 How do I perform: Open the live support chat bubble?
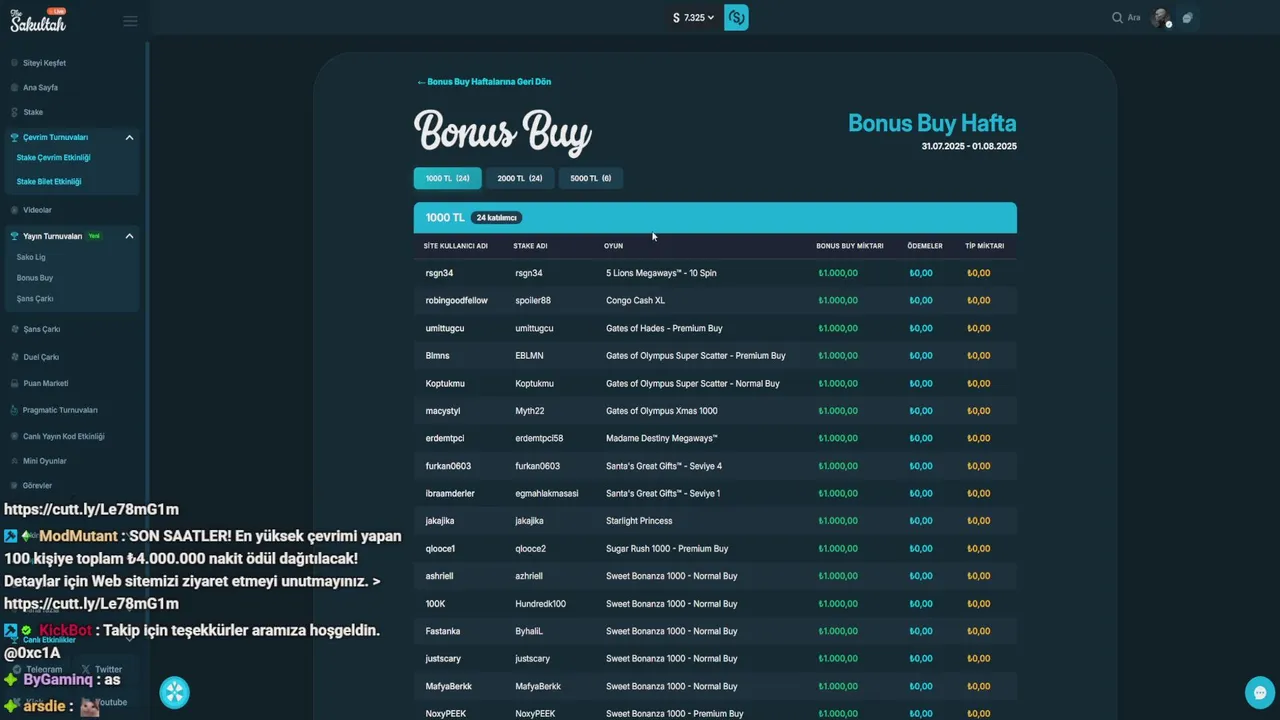[x=1260, y=692]
